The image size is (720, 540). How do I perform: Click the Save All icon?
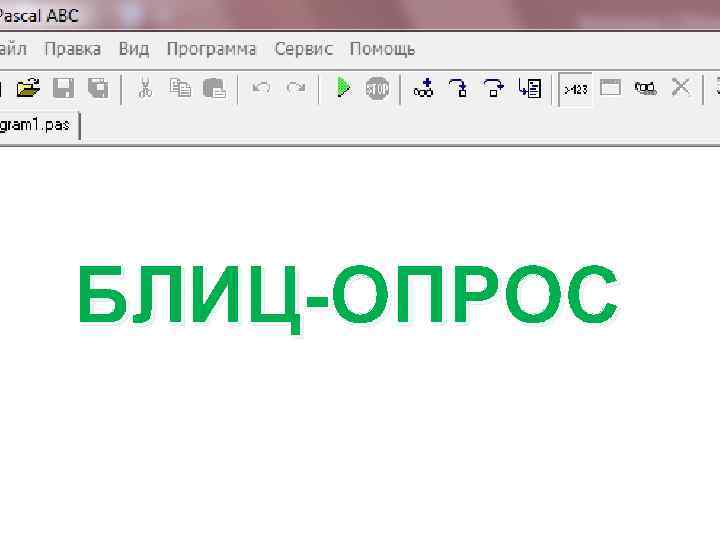click(x=98, y=88)
